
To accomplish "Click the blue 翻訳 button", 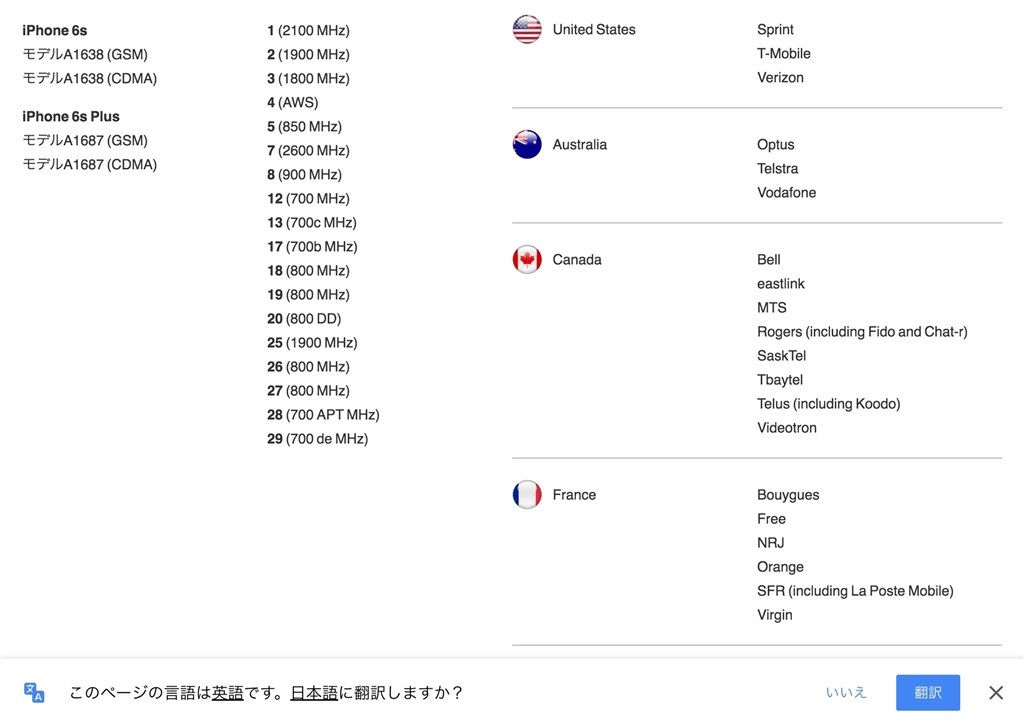I will (927, 692).
